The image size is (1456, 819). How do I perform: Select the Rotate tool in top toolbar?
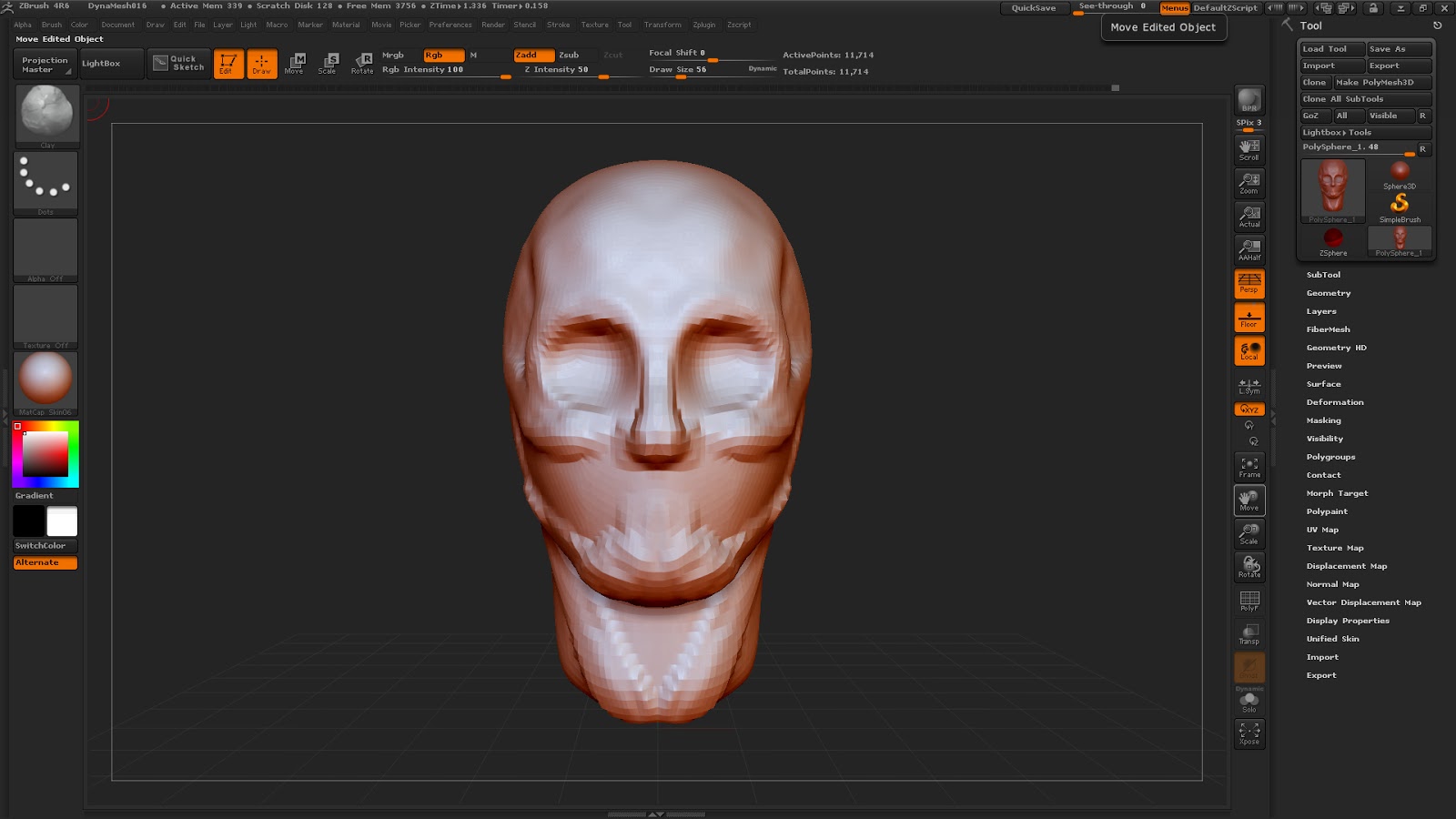(x=362, y=63)
